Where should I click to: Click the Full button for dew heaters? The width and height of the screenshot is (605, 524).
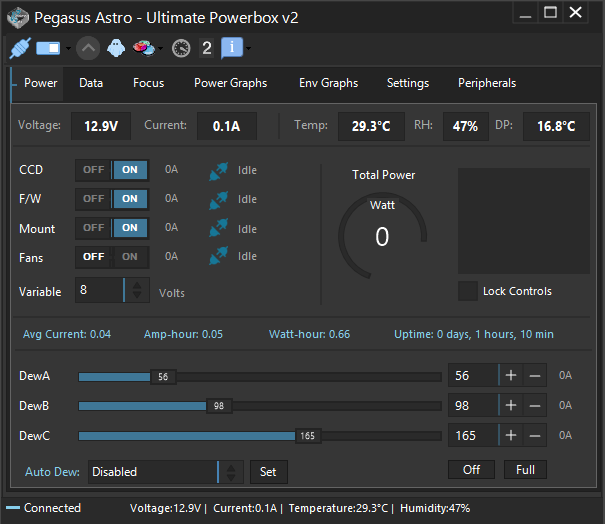pyautogui.click(x=525, y=470)
